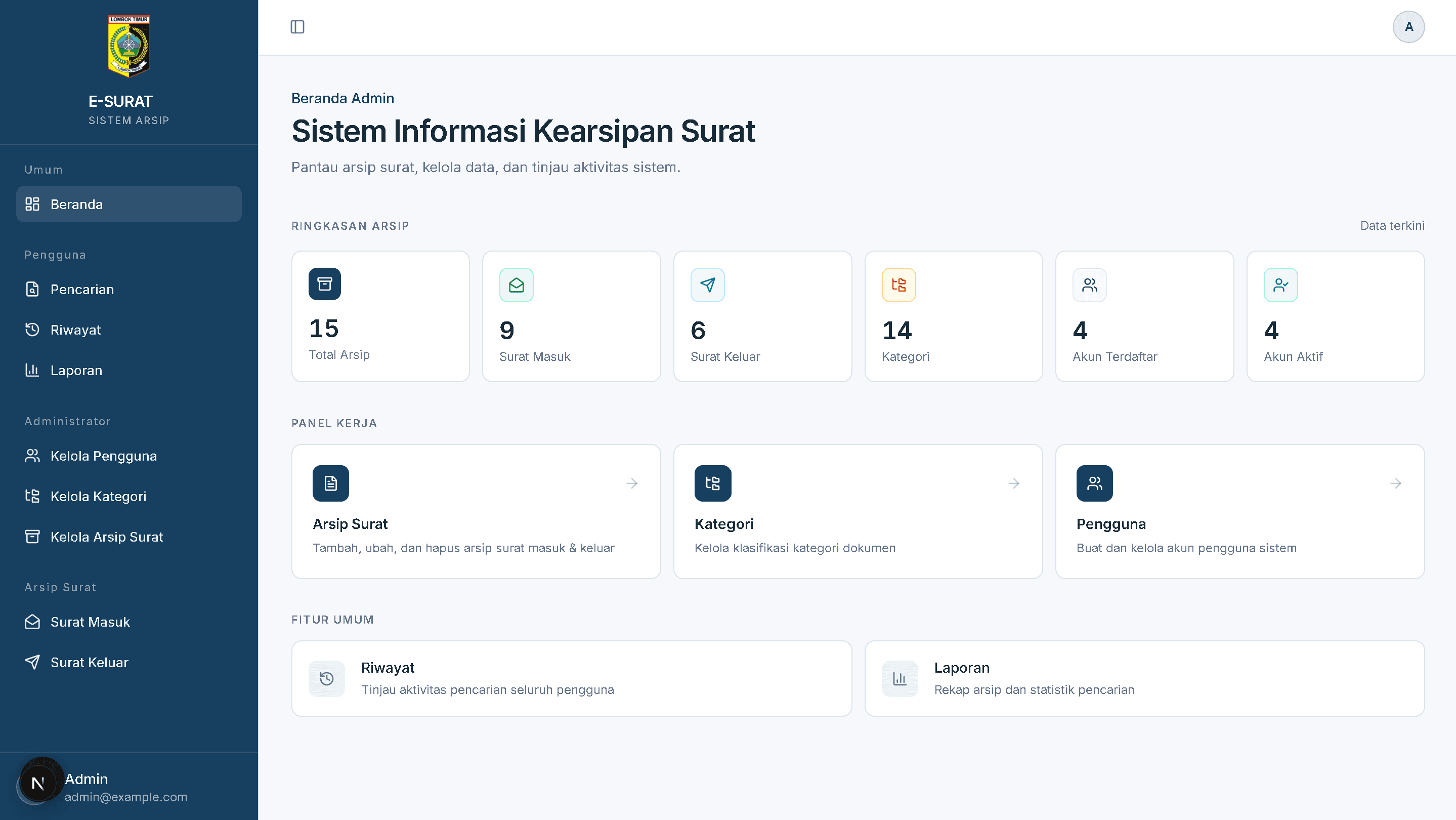Click the Riwayat feature card history icon
This screenshot has height=820, width=1456.
tap(327, 679)
